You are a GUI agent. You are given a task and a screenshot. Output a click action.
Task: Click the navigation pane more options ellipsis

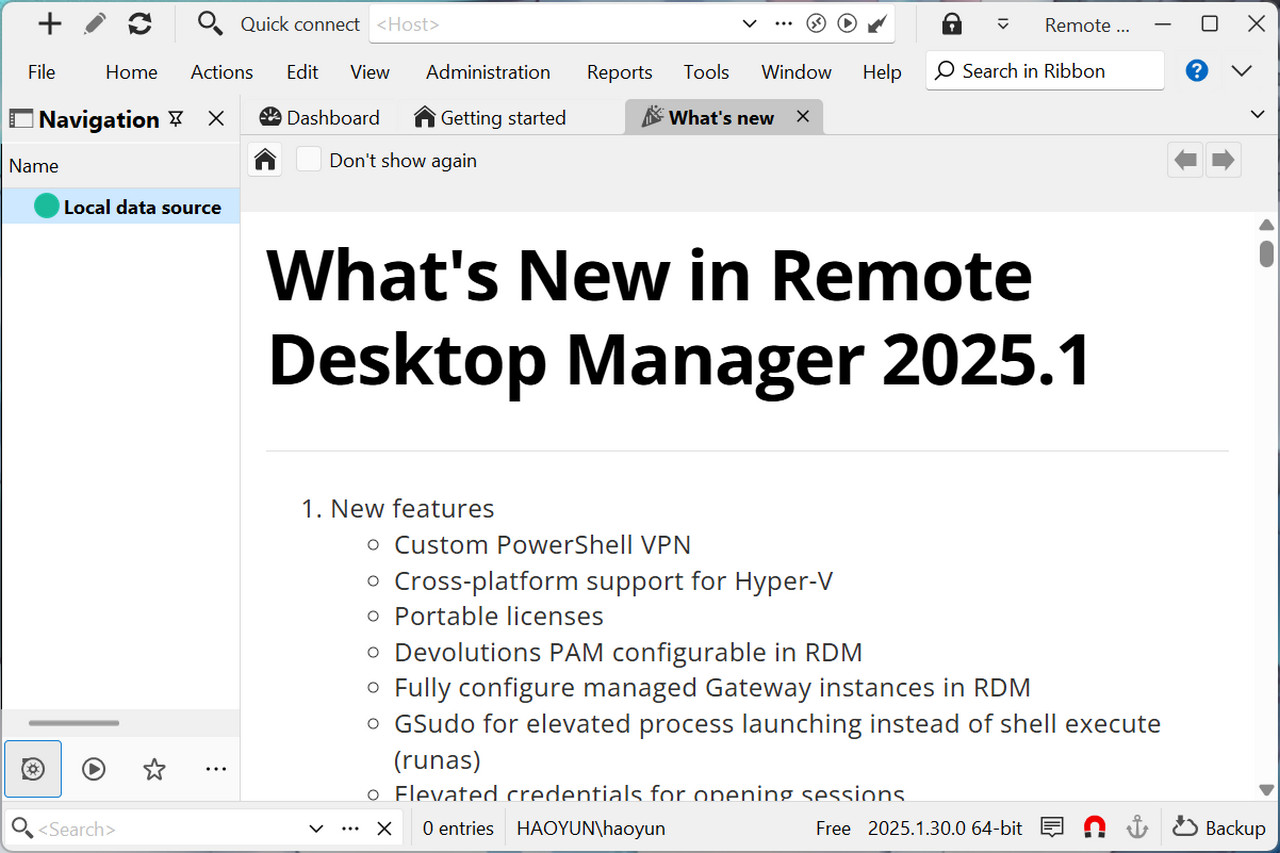tap(216, 769)
